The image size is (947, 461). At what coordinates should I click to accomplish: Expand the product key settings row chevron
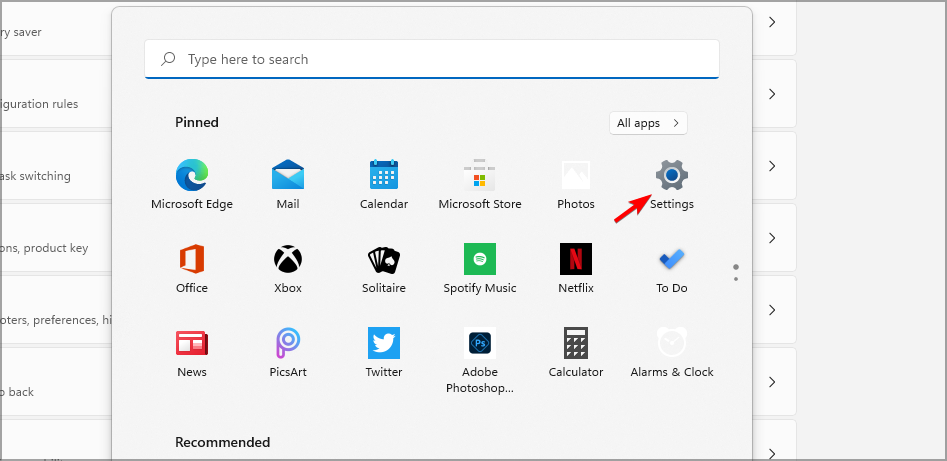click(772, 238)
